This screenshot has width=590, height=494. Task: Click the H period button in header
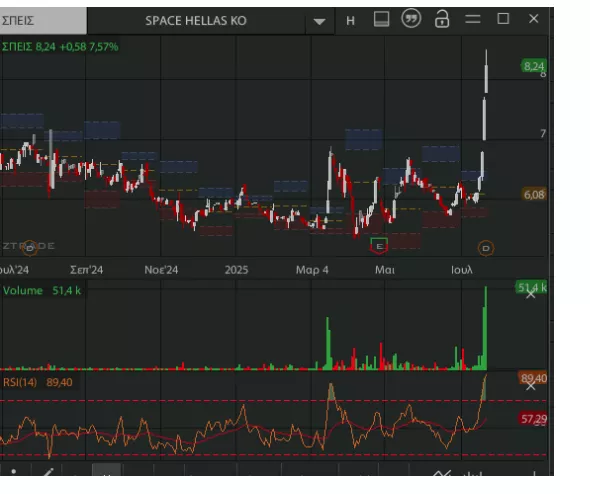(x=350, y=21)
